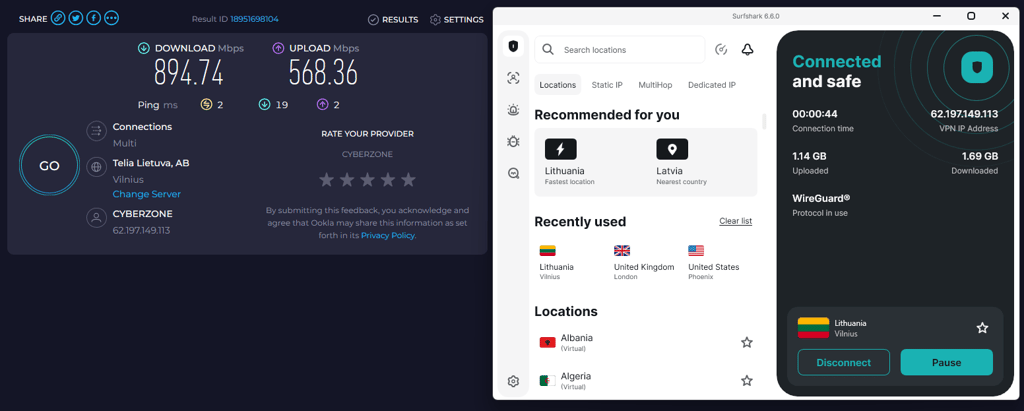Favorite connected Lithuania Vilnius server star
Image resolution: width=1024 pixels, height=411 pixels.
pyautogui.click(x=982, y=328)
